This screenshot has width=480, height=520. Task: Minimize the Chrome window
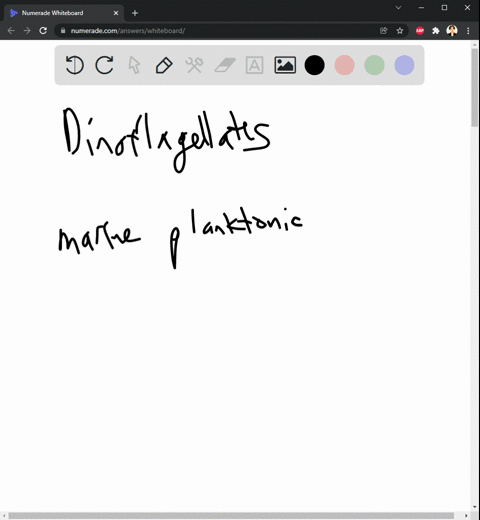pyautogui.click(x=422, y=7)
